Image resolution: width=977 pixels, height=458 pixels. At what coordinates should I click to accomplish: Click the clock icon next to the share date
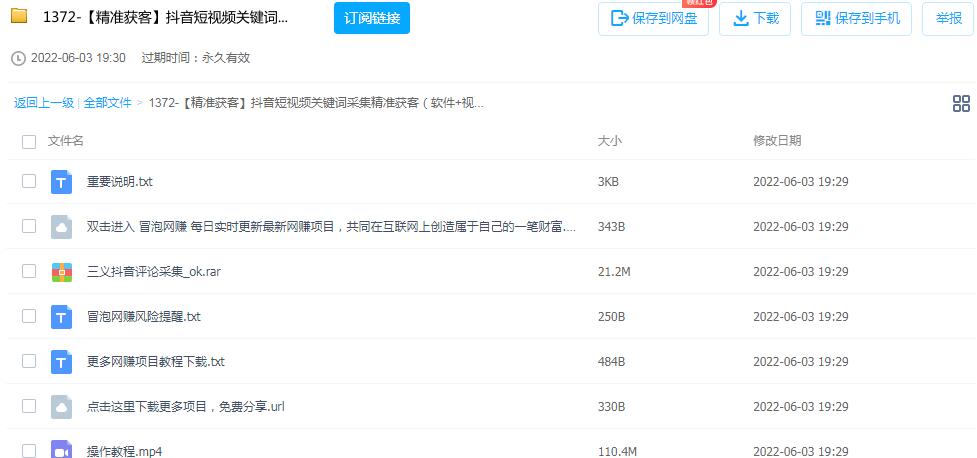pyautogui.click(x=19, y=59)
